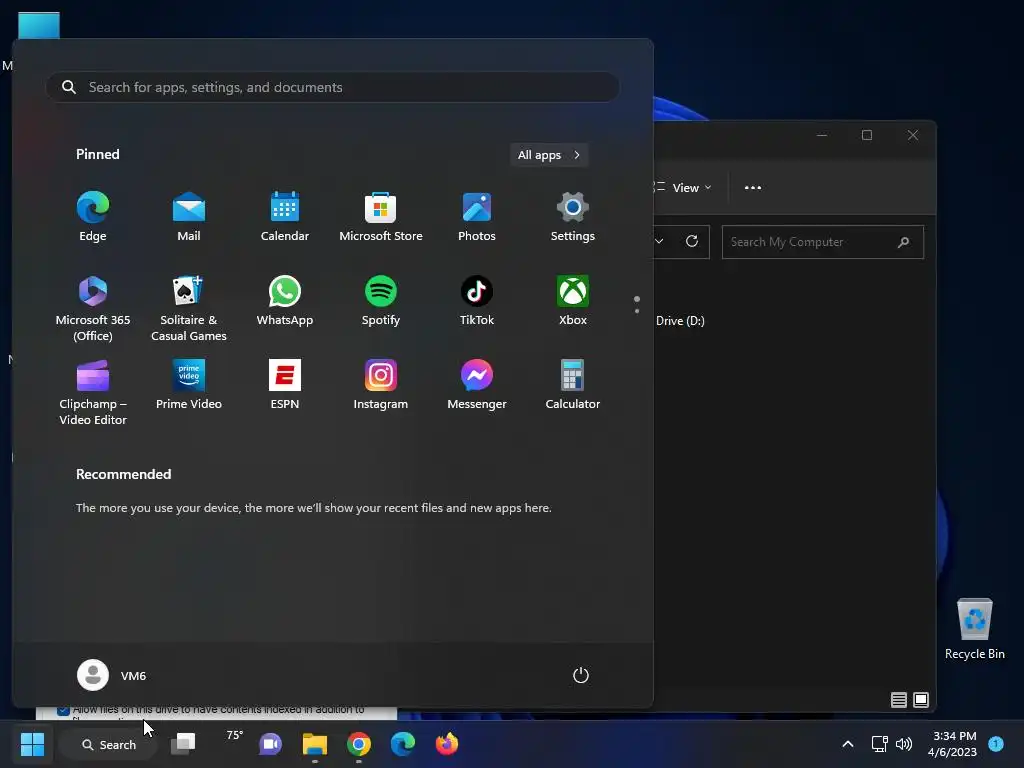Click the Search My Computer magnifier icon
The height and width of the screenshot is (768, 1024).
904,242
